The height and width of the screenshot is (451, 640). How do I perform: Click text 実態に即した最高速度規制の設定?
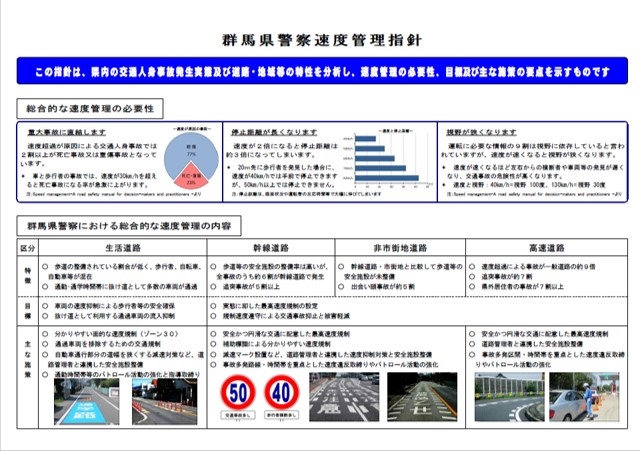[x=270, y=306]
